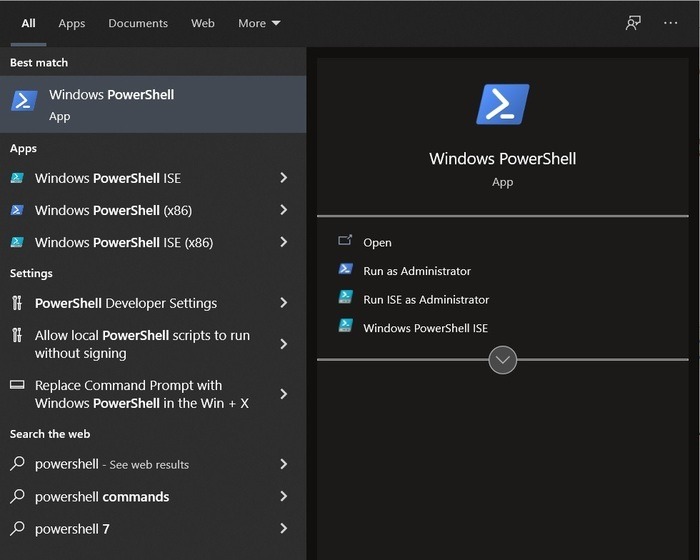This screenshot has height=560, width=700.
Task: Click search icon next to powershell web results
Action: (17, 464)
